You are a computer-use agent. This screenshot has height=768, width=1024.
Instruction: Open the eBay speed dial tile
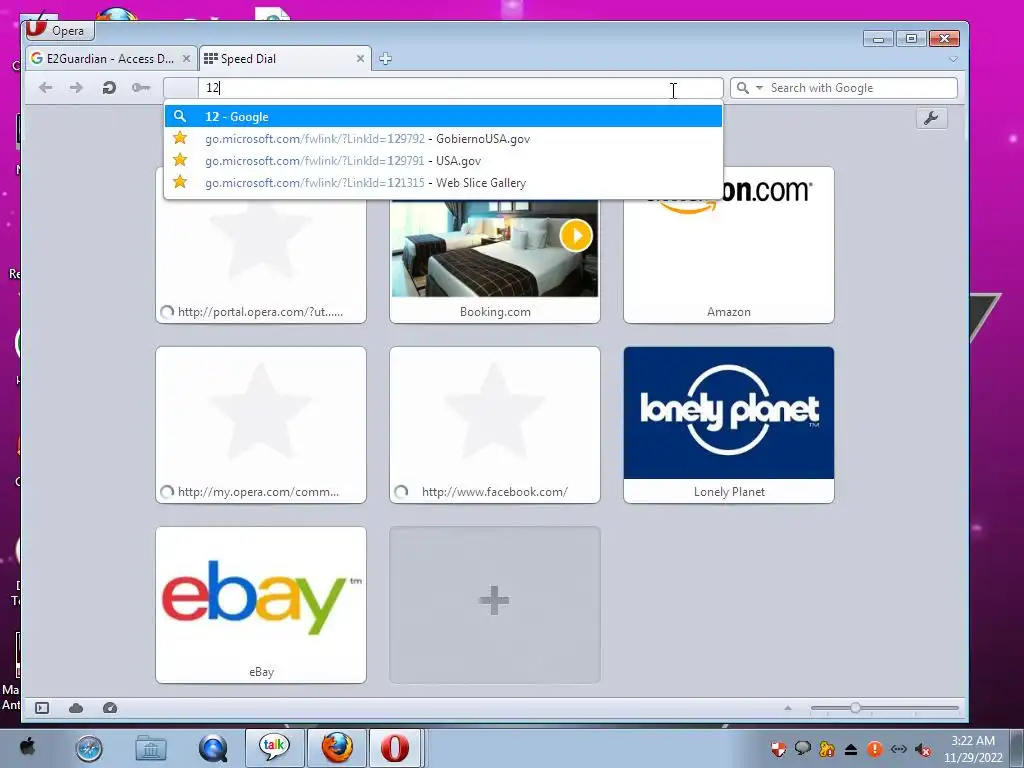point(261,605)
